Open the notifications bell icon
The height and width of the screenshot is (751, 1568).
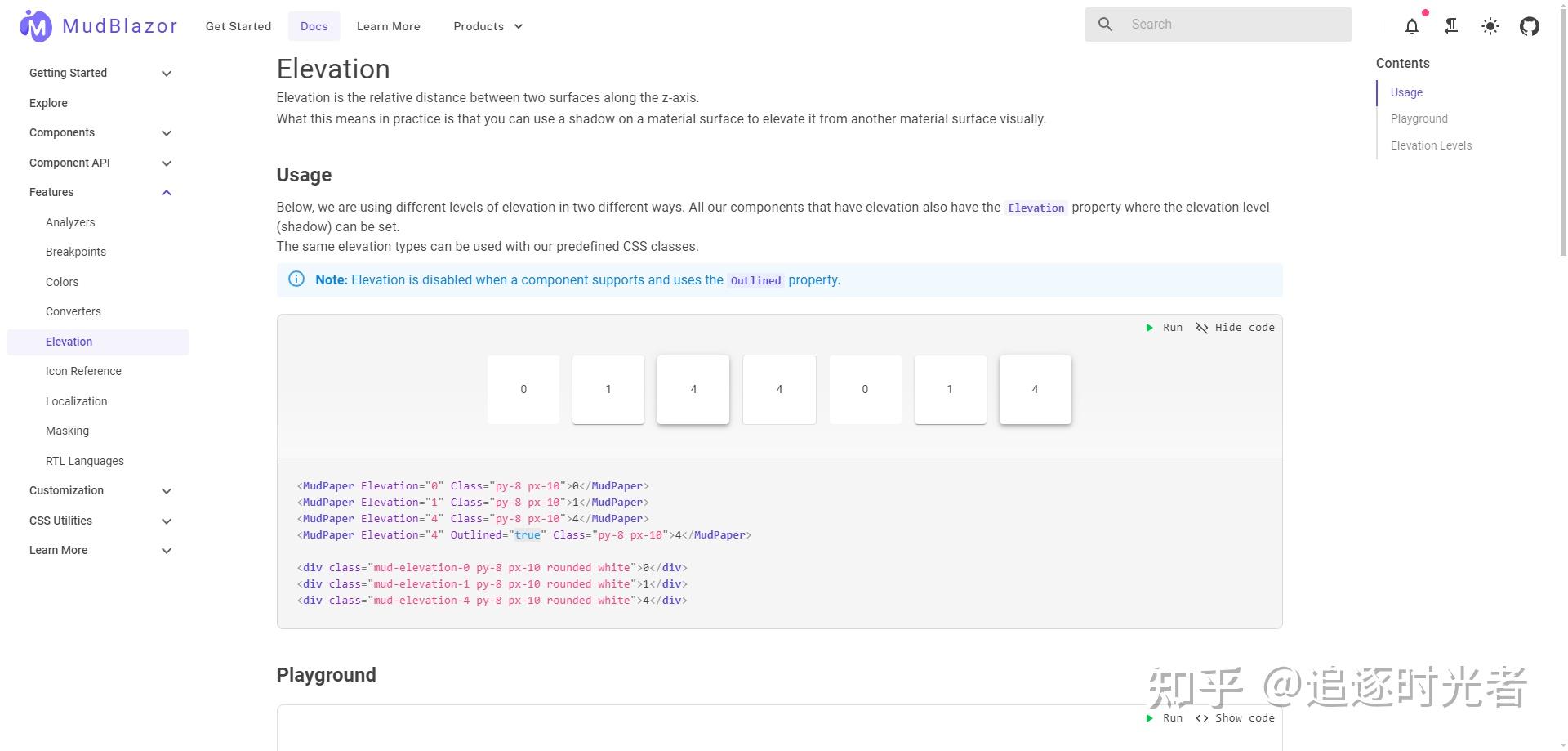pyautogui.click(x=1412, y=26)
